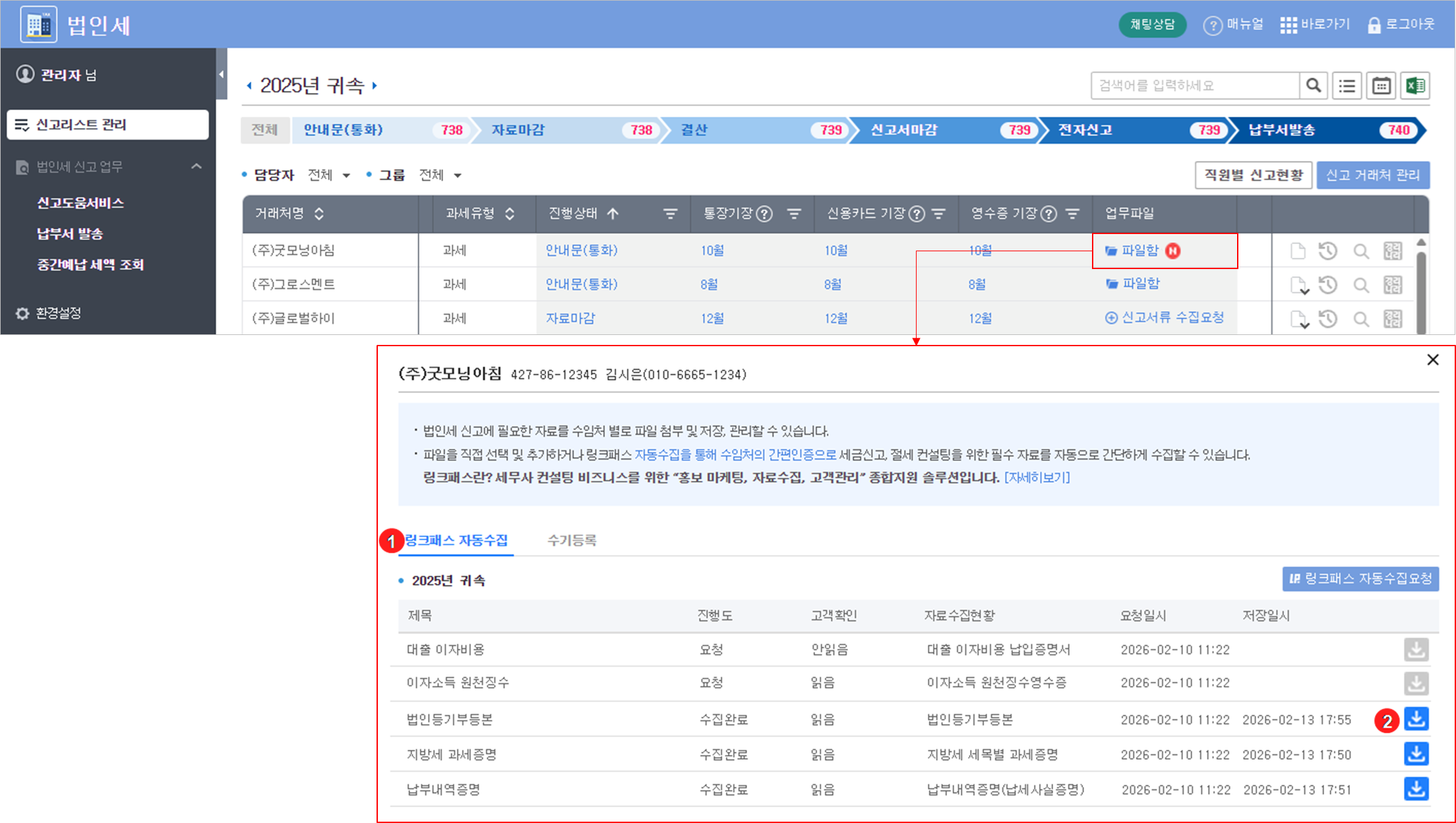1456x823 pixels.
Task: Toggle sort on 과세유형 column
Action: click(510, 214)
